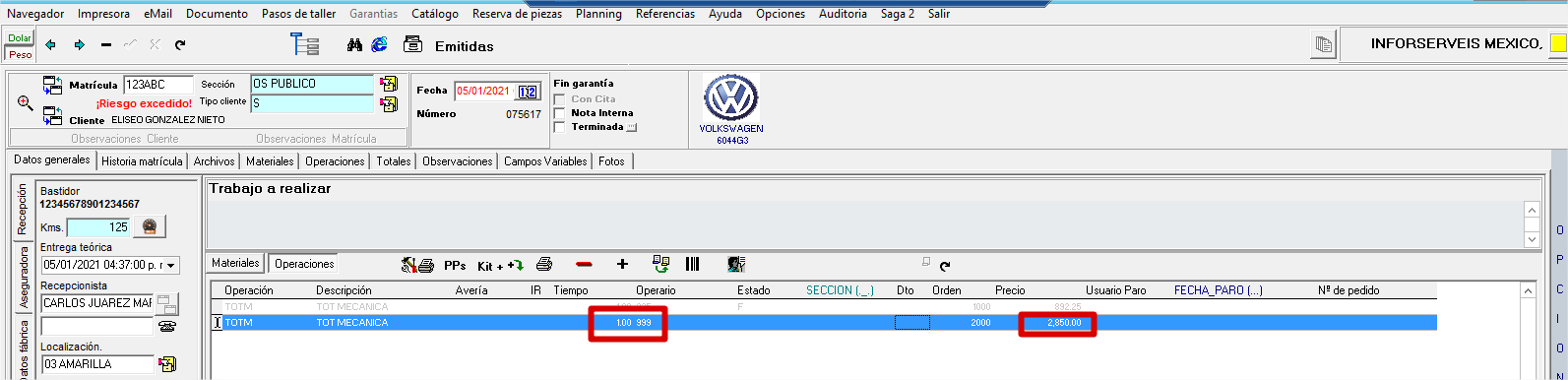Click the printer icon beside Emitidas
This screenshot has width=1568, height=380.
(x=413, y=45)
